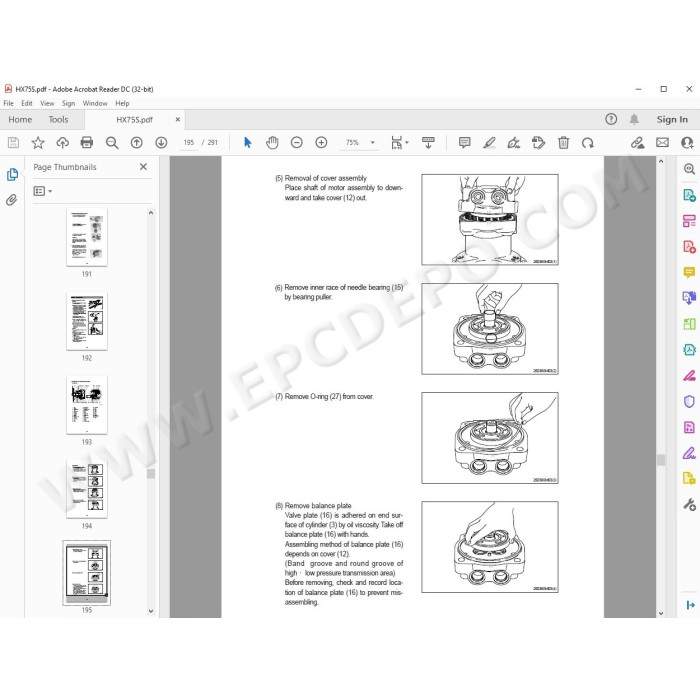
Task: Select page 194 thumbnail
Action: pos(87,489)
